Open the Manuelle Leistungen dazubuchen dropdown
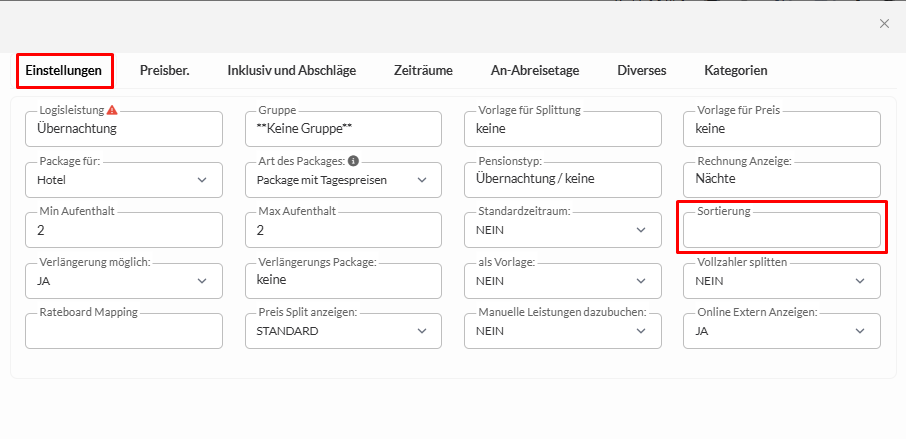 (562, 331)
